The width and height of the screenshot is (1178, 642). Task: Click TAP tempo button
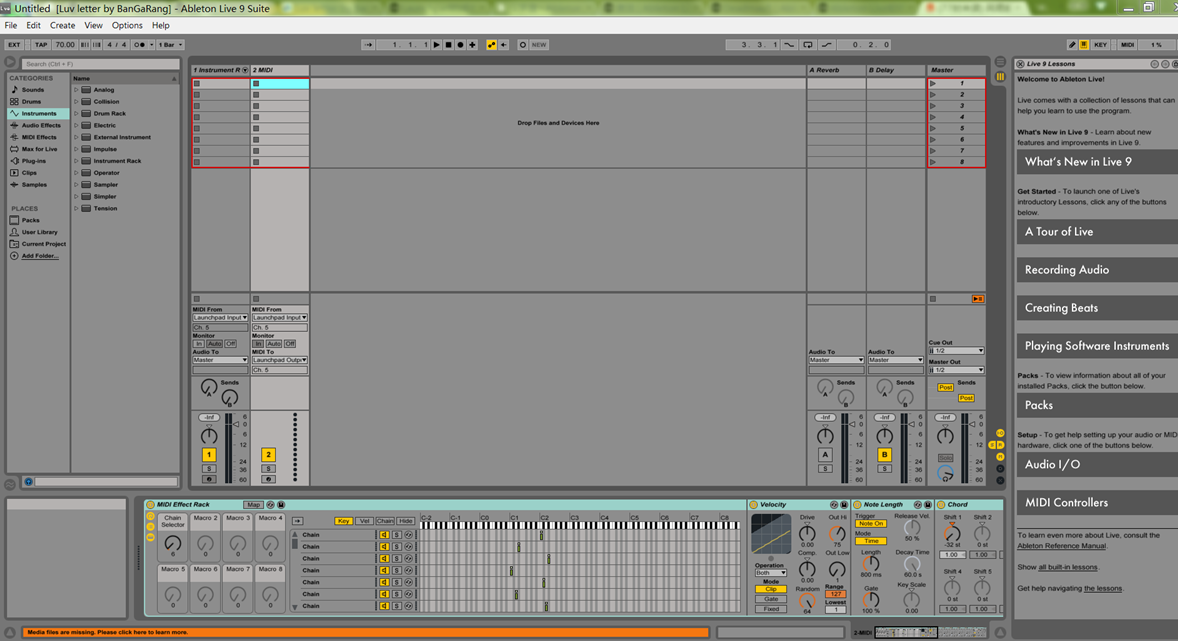coord(41,45)
